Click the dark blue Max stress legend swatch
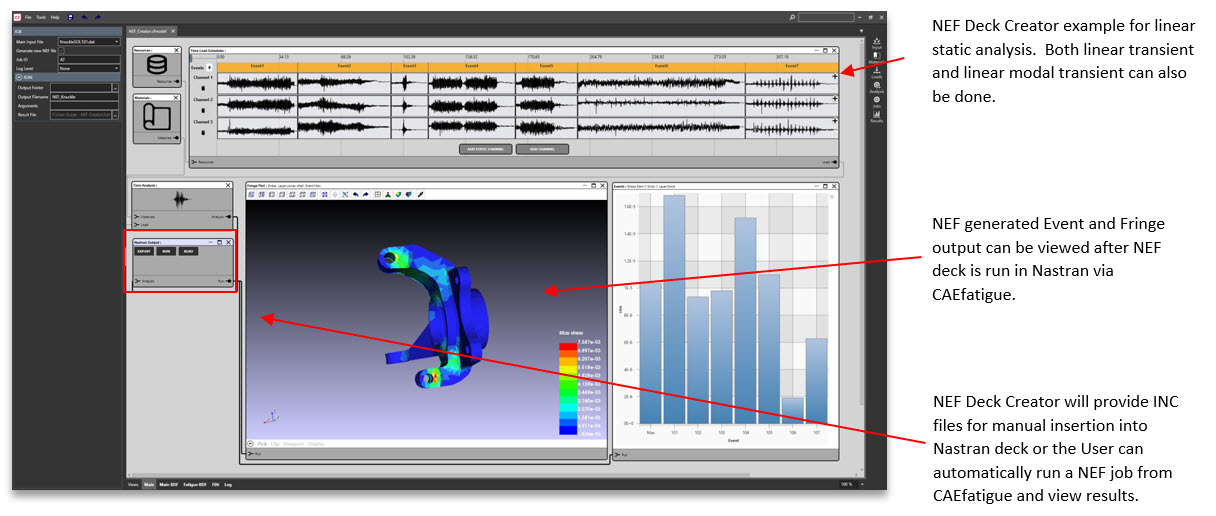1216x516 pixels. click(568, 431)
